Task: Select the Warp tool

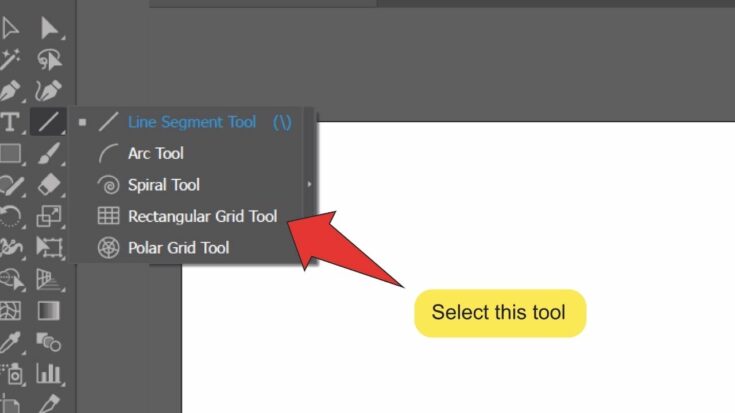Action: click(11, 248)
